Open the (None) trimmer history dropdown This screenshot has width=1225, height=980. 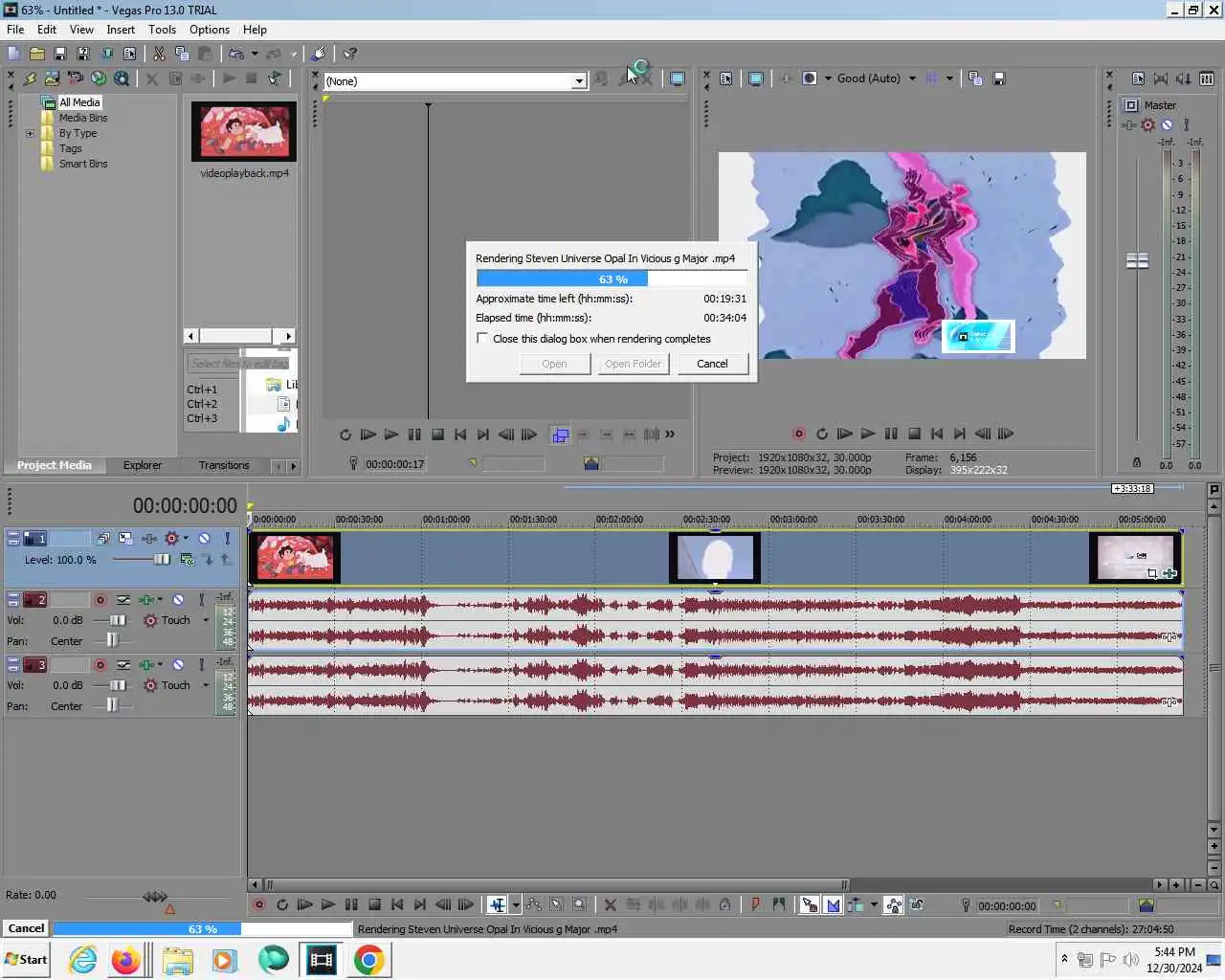579,81
